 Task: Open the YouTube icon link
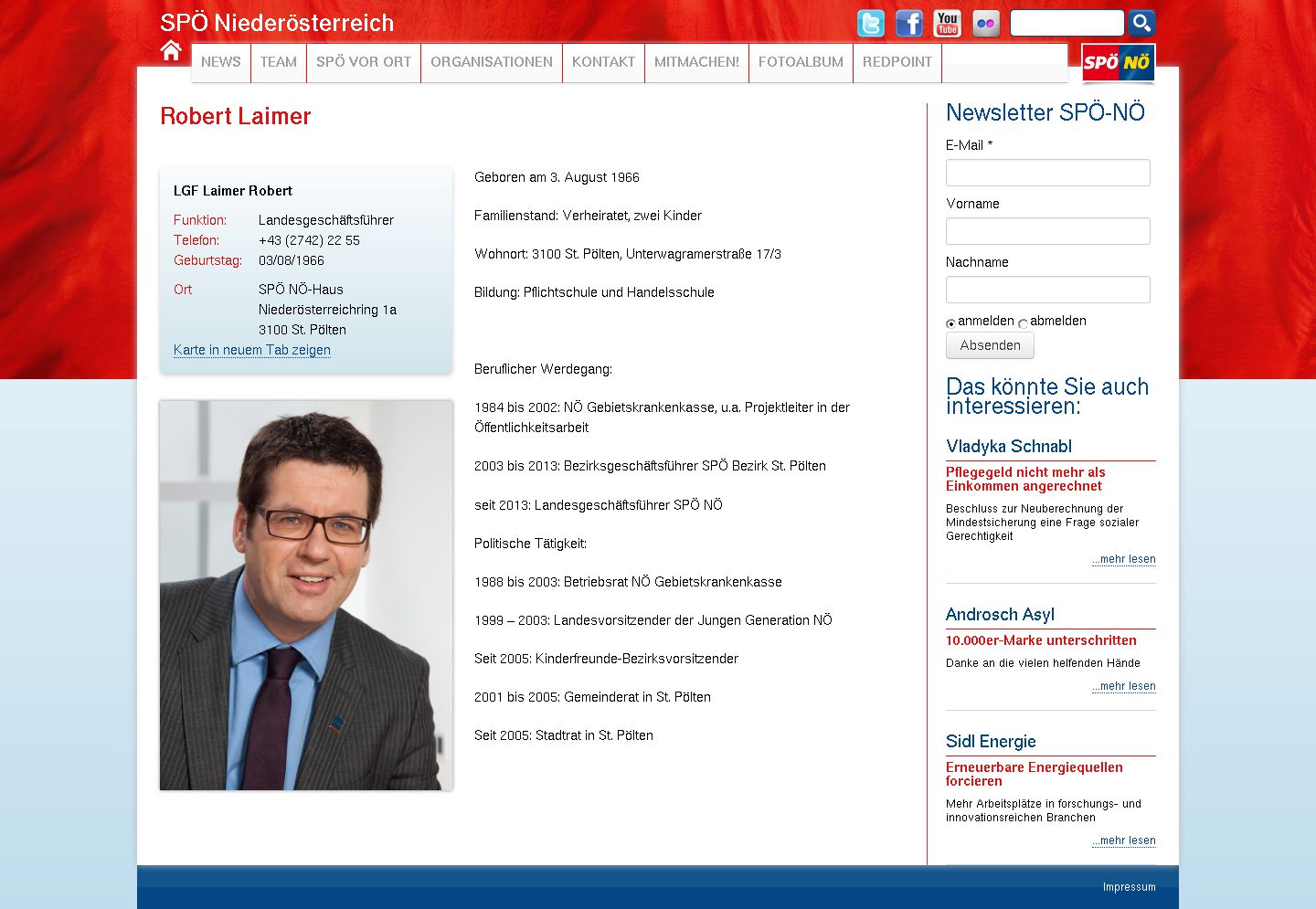coord(948,23)
